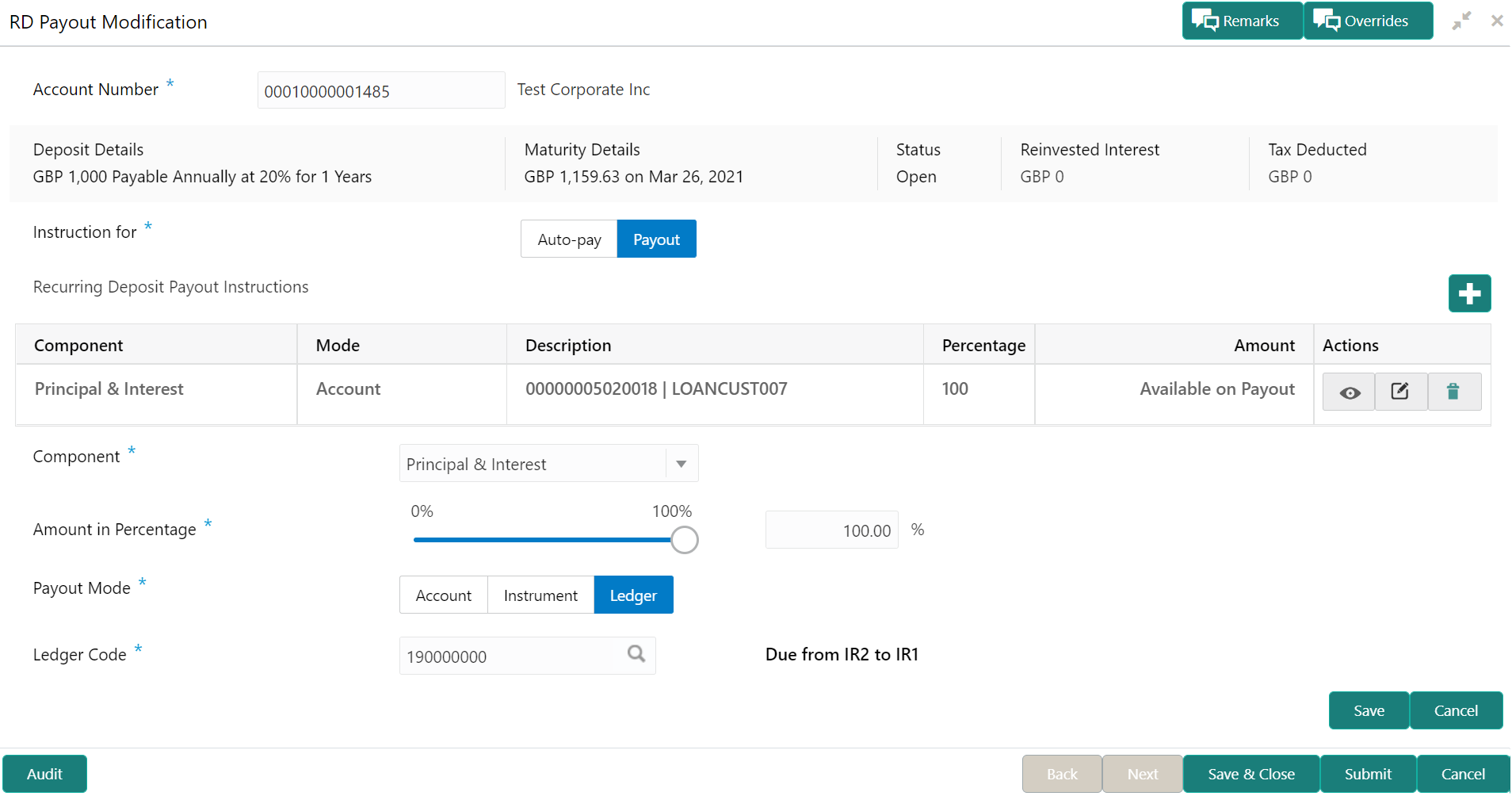Open the Remarks panel
The image size is (1512, 796).
1242,21
